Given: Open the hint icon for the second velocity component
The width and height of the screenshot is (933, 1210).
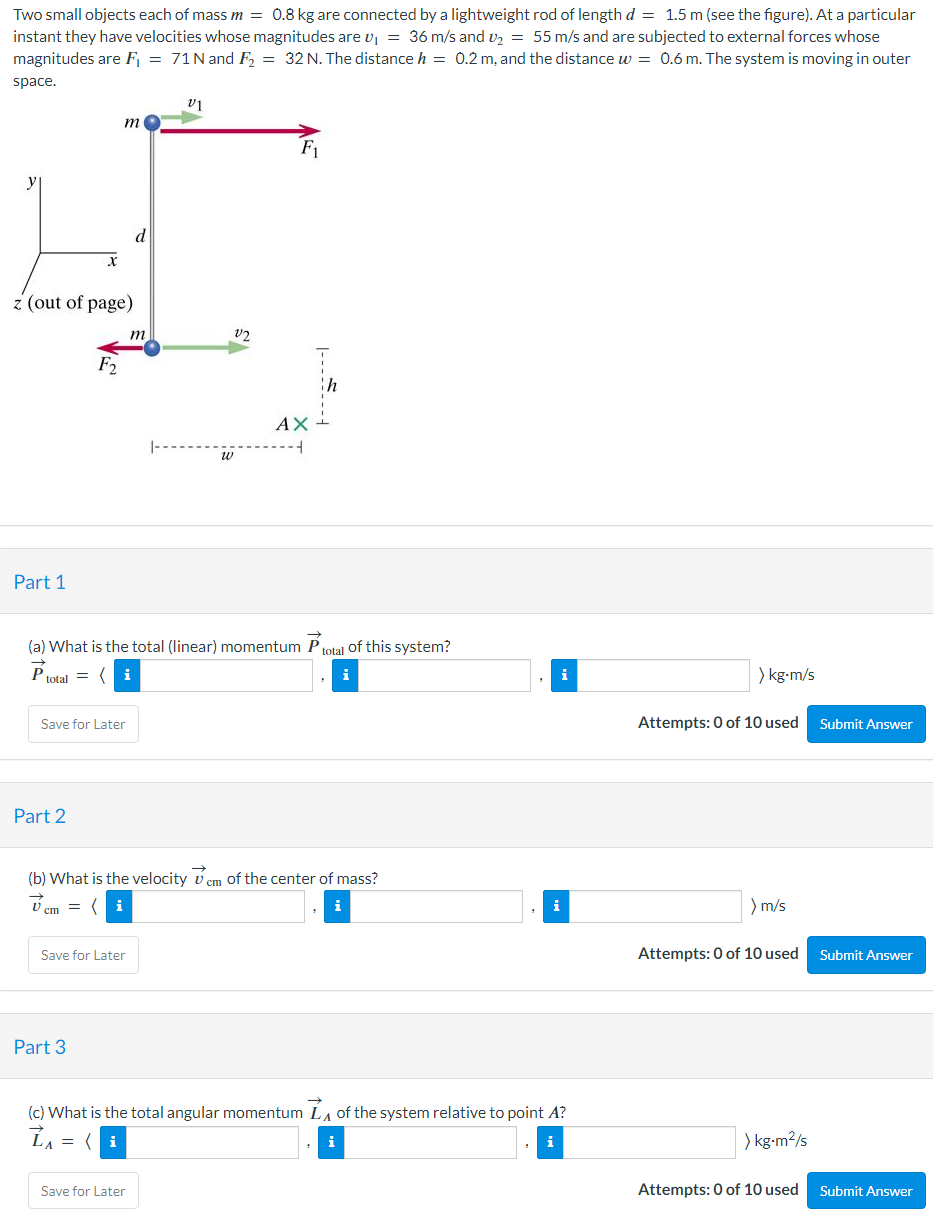Looking at the screenshot, I should (337, 906).
